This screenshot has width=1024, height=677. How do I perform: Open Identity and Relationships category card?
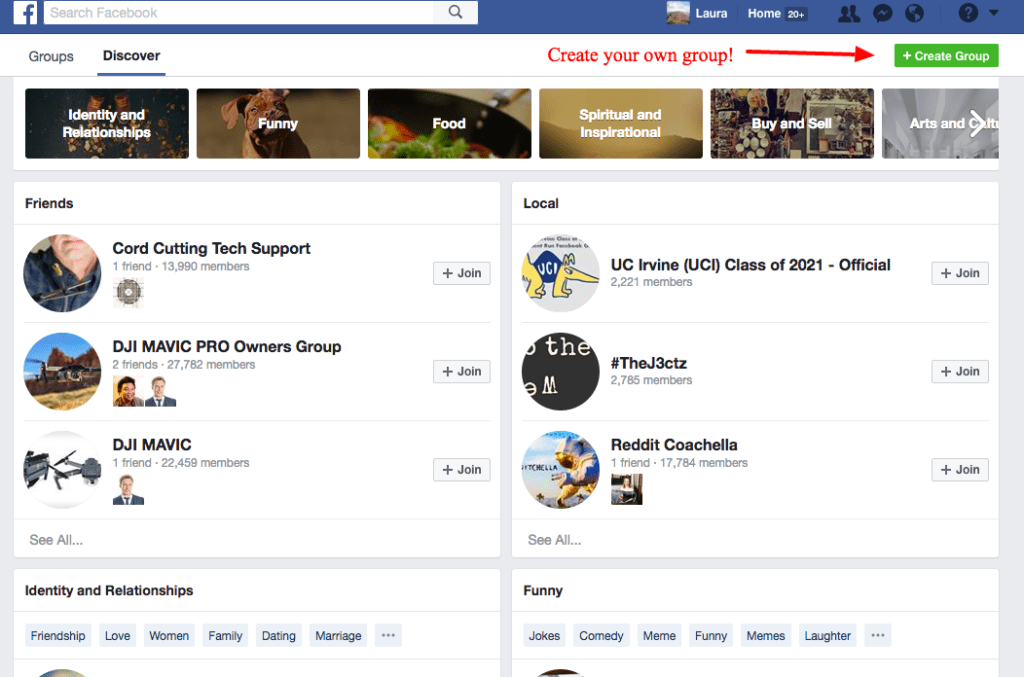pyautogui.click(x=107, y=123)
